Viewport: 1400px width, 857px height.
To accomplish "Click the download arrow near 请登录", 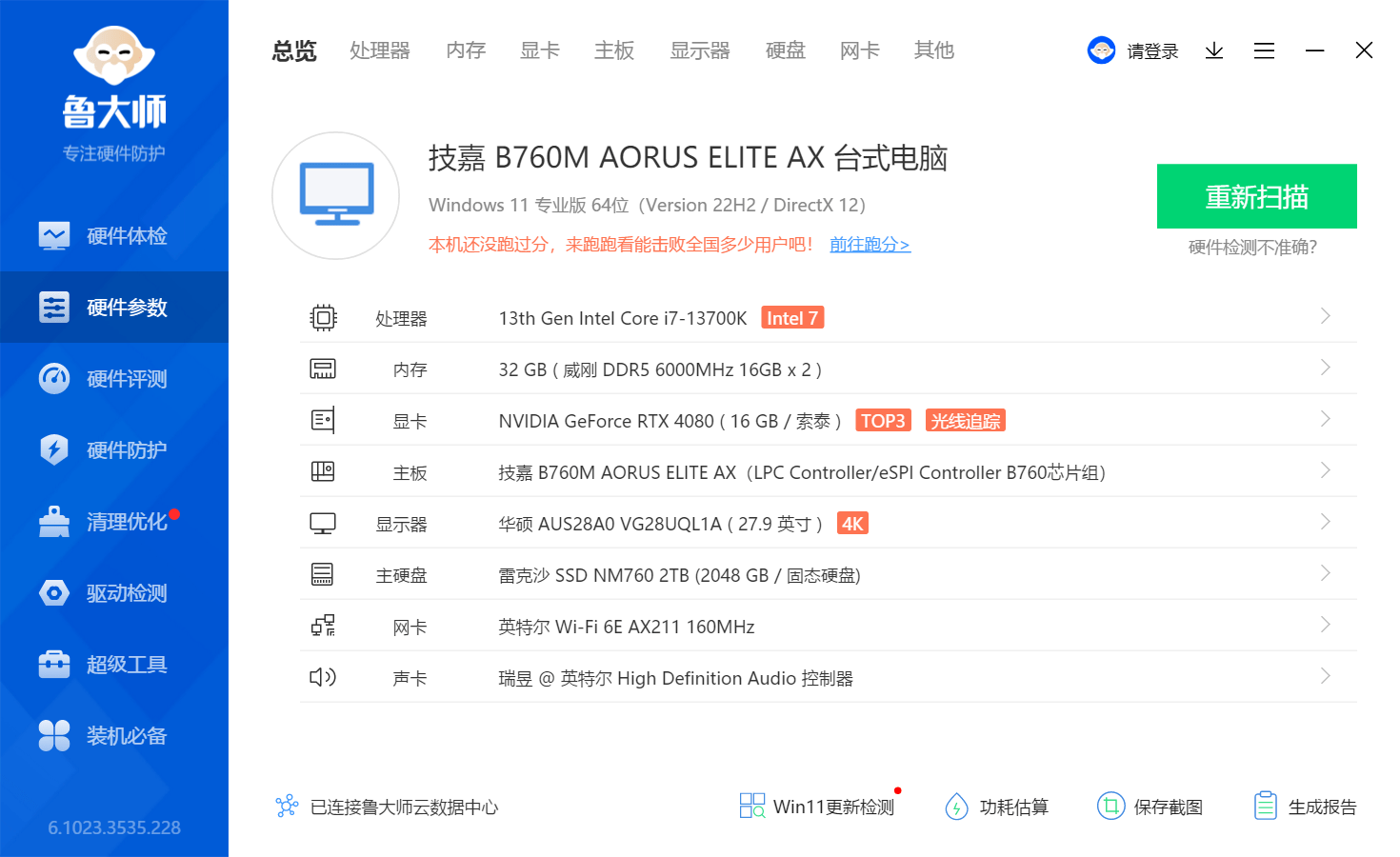I will [x=1213, y=50].
